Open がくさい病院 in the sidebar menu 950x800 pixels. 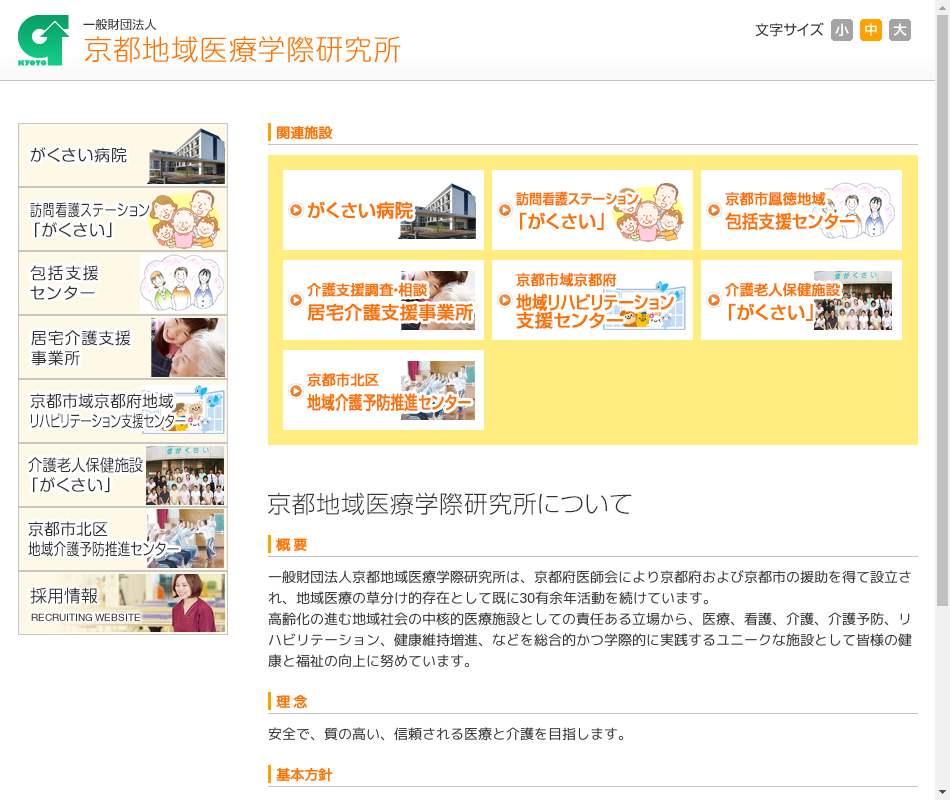(123, 155)
